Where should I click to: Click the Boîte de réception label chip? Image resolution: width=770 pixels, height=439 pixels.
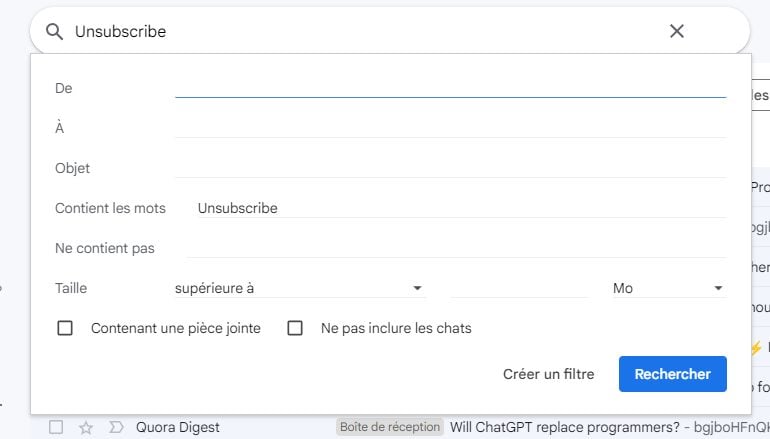pos(390,427)
